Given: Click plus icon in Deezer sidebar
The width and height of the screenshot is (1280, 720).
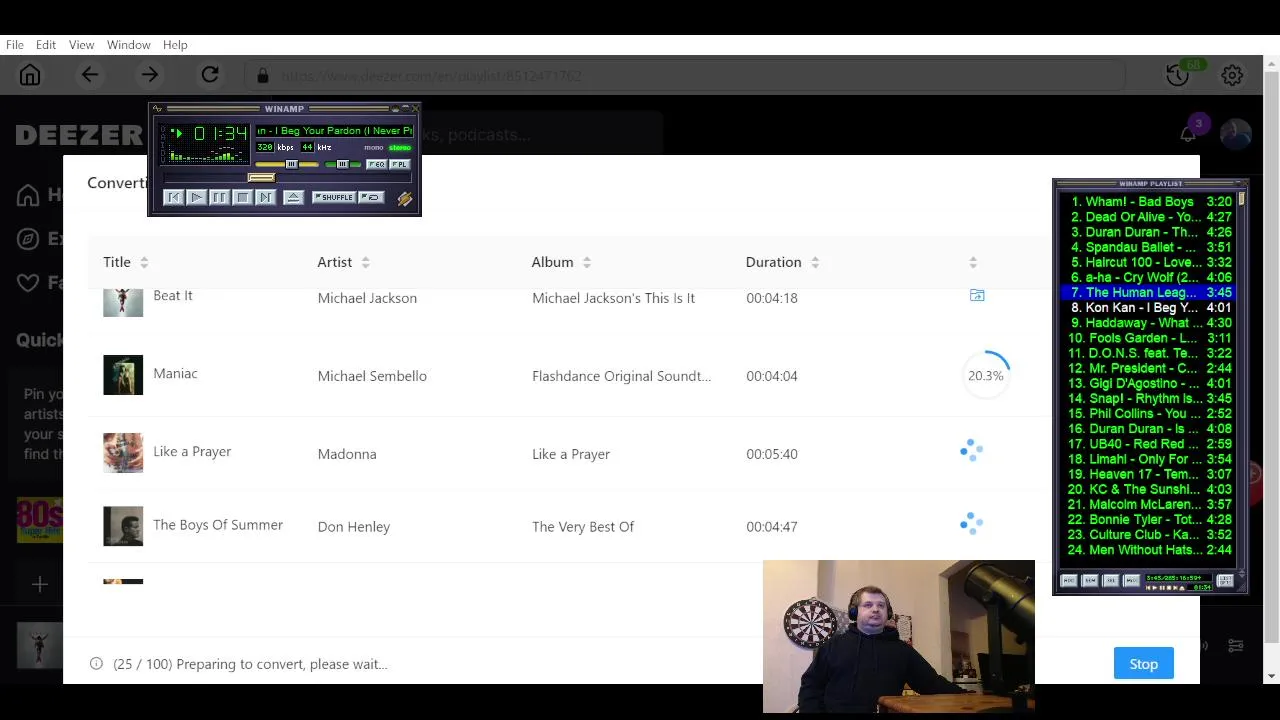Looking at the screenshot, I should (40, 584).
